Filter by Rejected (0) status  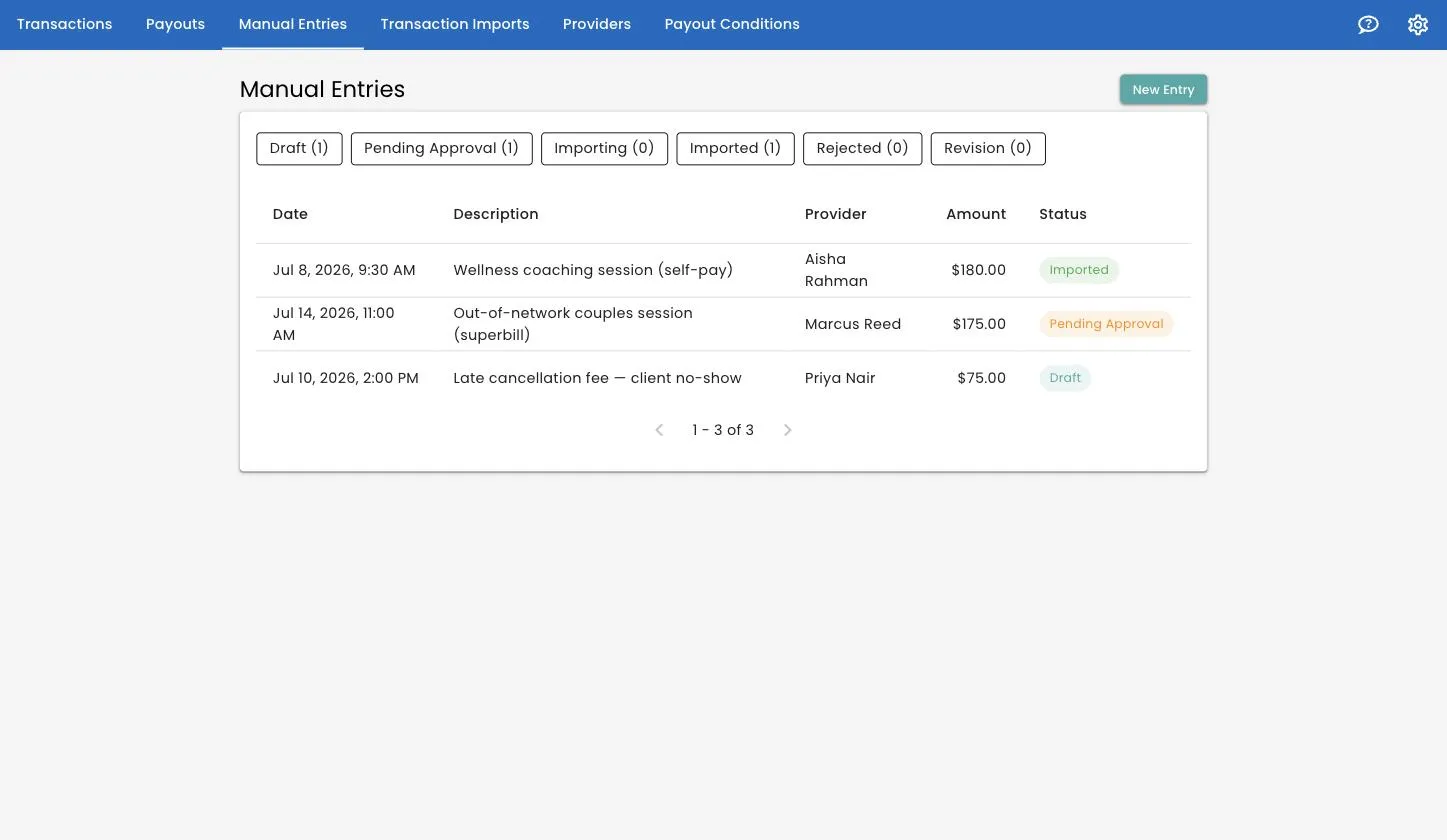[x=862, y=148]
